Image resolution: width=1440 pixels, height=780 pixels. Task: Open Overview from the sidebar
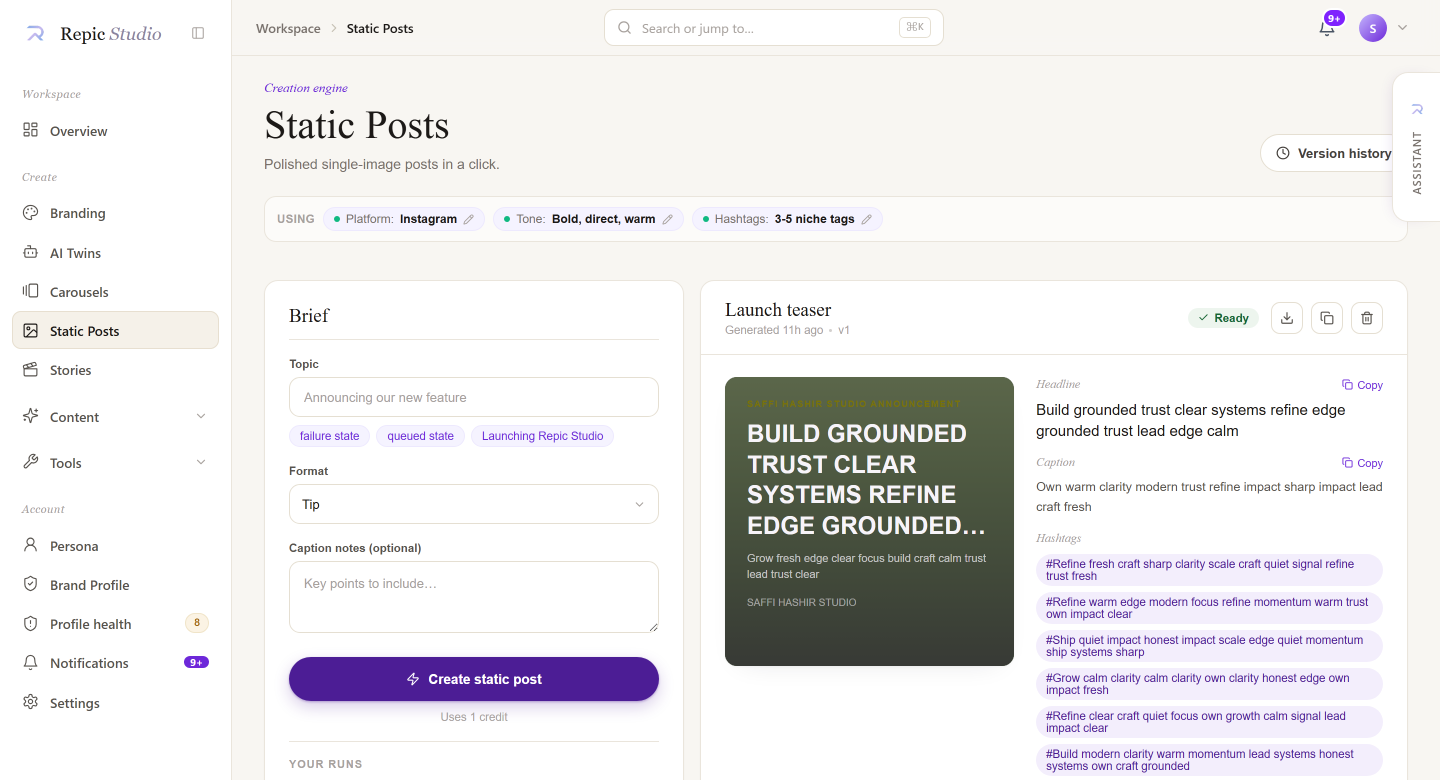(115, 131)
